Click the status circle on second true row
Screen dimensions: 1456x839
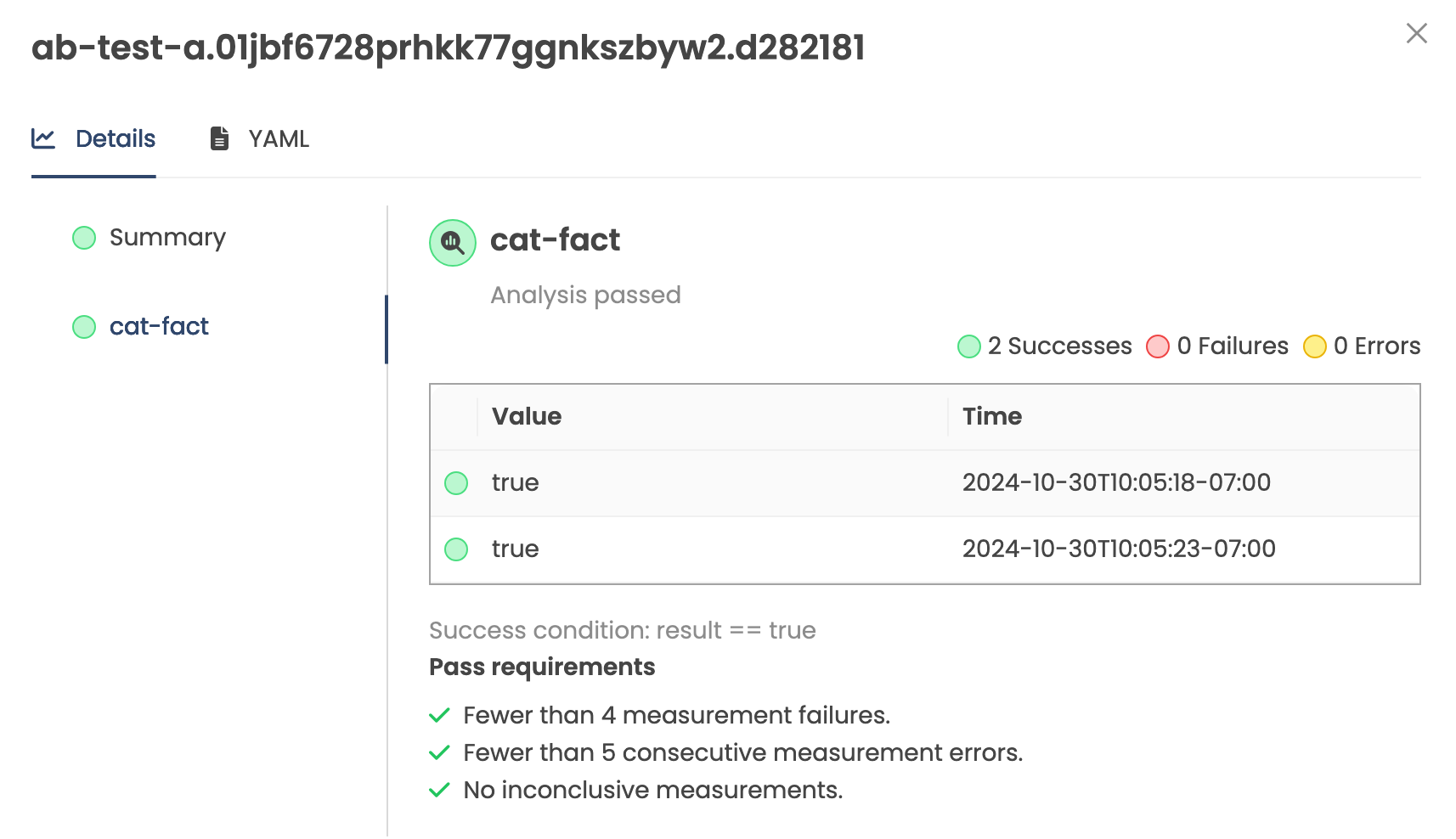(x=455, y=549)
